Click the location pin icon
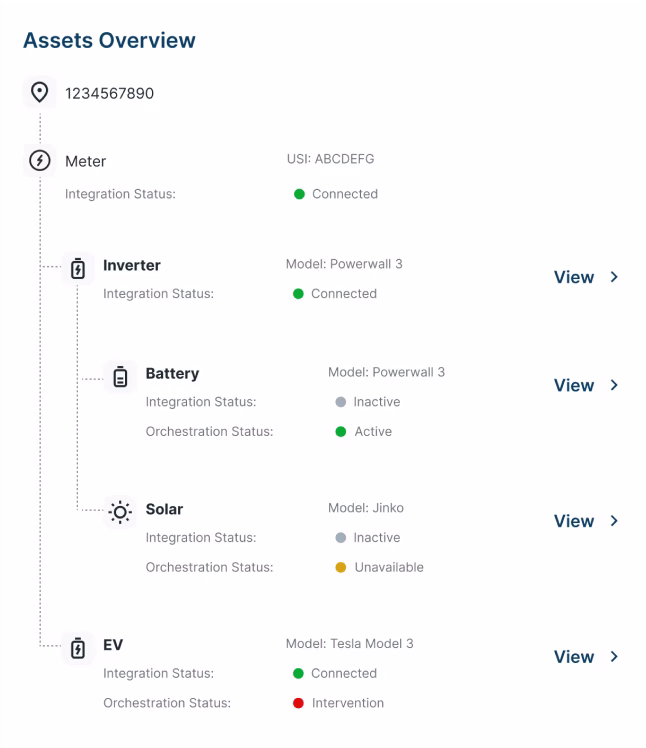The width and height of the screenshot is (646, 748). (x=39, y=93)
